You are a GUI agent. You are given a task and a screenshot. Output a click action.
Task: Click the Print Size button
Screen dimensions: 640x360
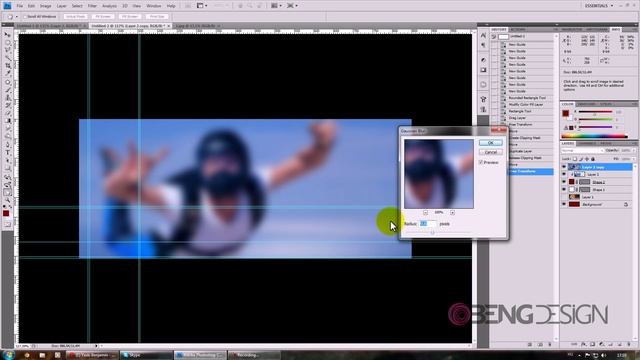157,17
